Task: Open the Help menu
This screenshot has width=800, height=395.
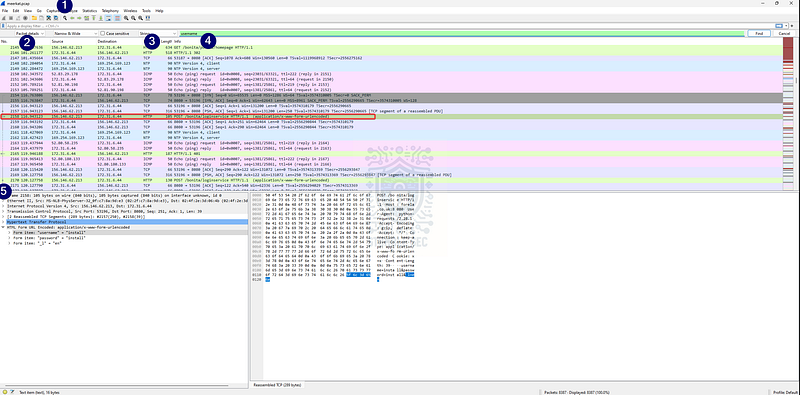Action: 159,11
